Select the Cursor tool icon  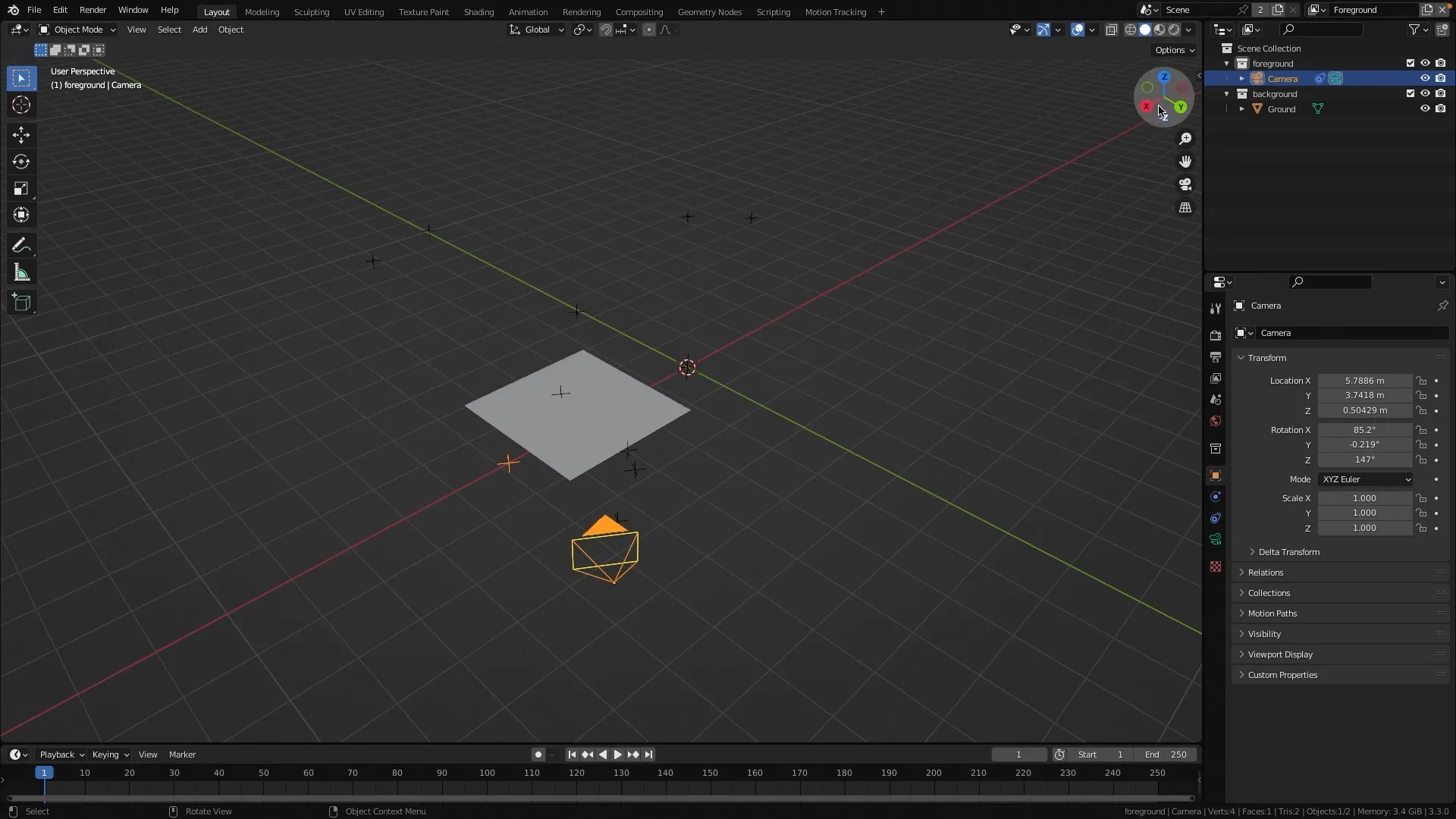pos(22,105)
